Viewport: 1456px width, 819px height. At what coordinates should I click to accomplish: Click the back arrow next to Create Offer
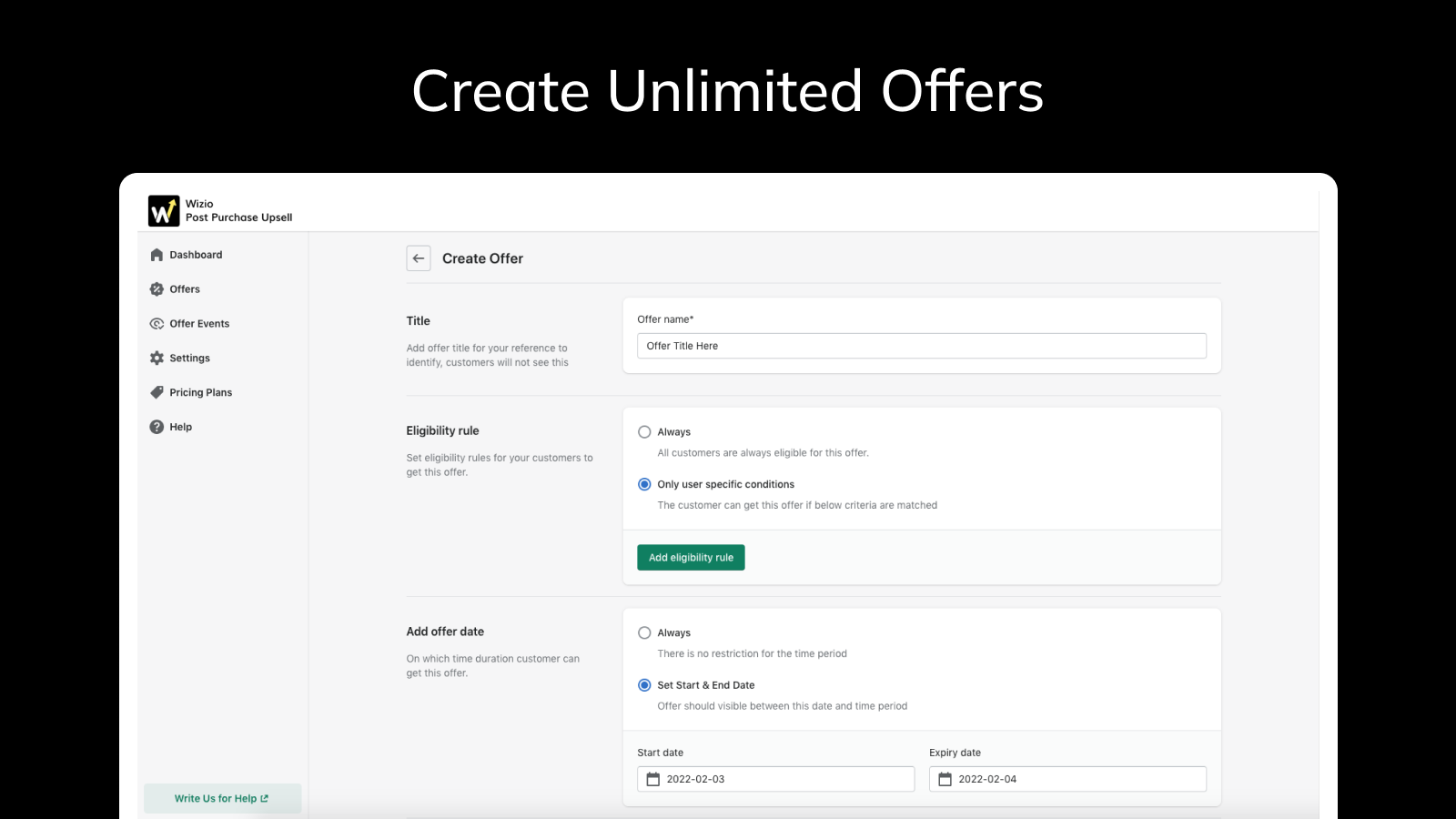pos(419,258)
